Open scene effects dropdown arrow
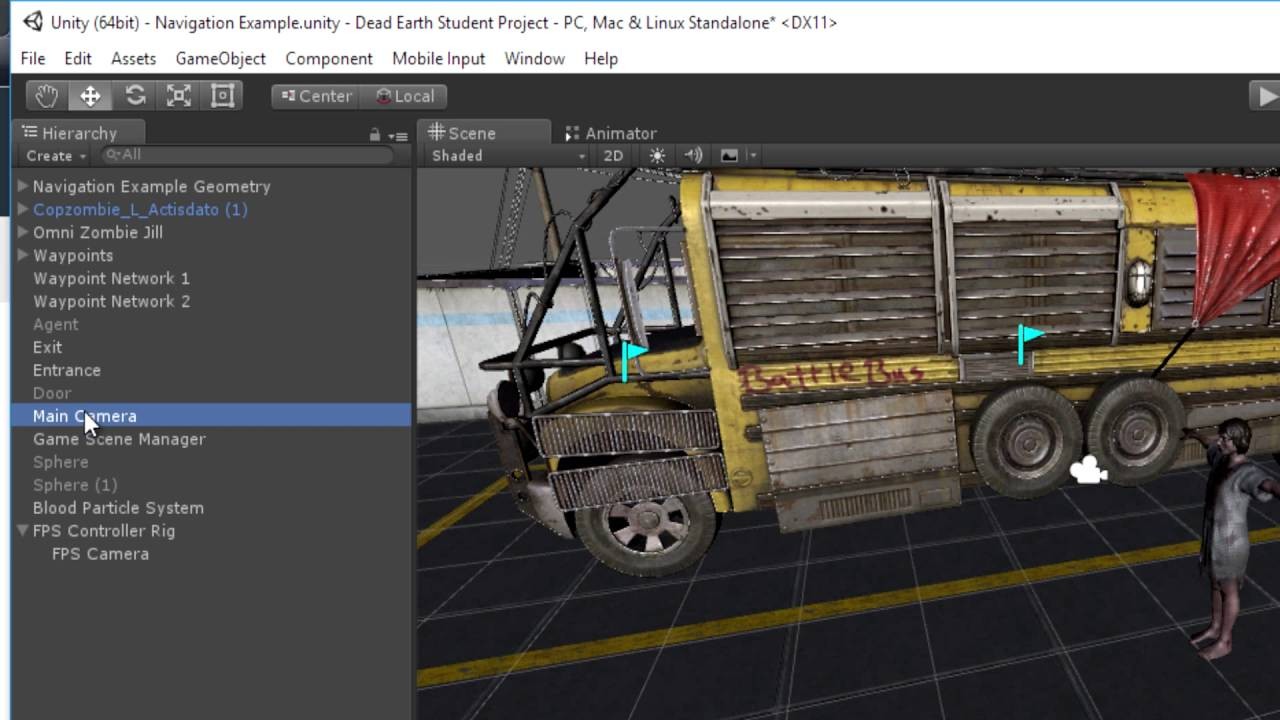This screenshot has height=720, width=1280. [x=752, y=155]
